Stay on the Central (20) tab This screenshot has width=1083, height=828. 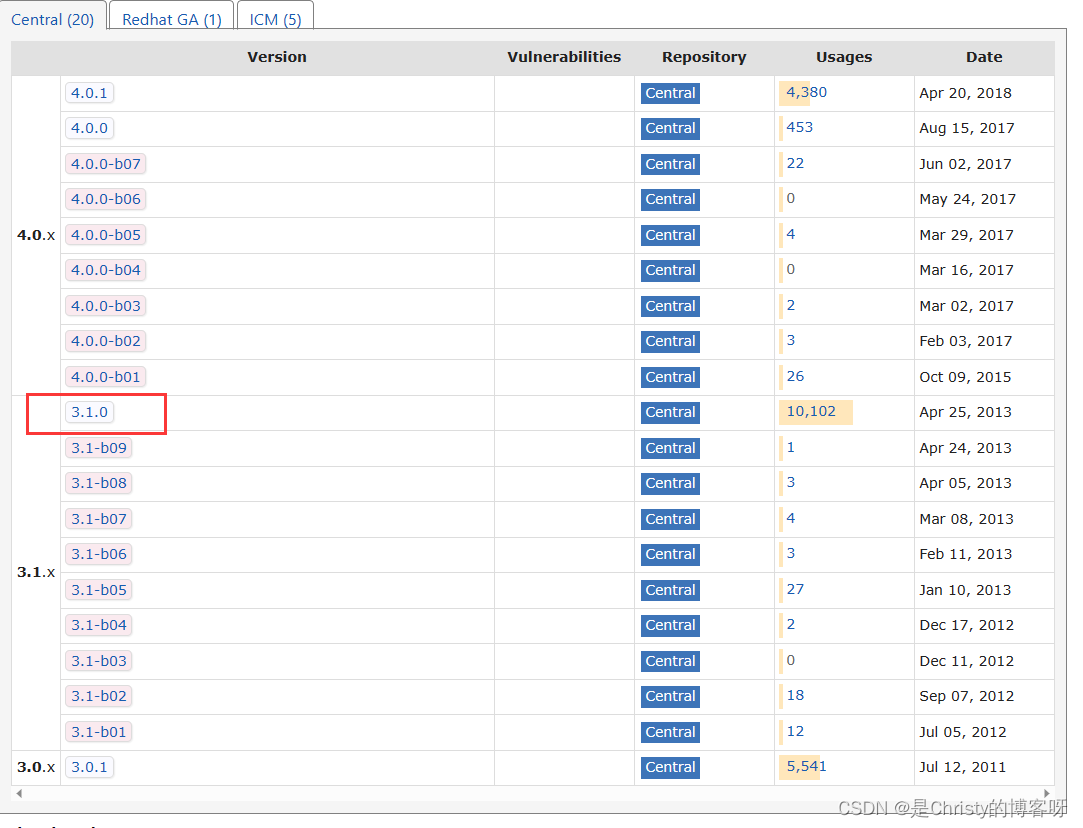54,19
